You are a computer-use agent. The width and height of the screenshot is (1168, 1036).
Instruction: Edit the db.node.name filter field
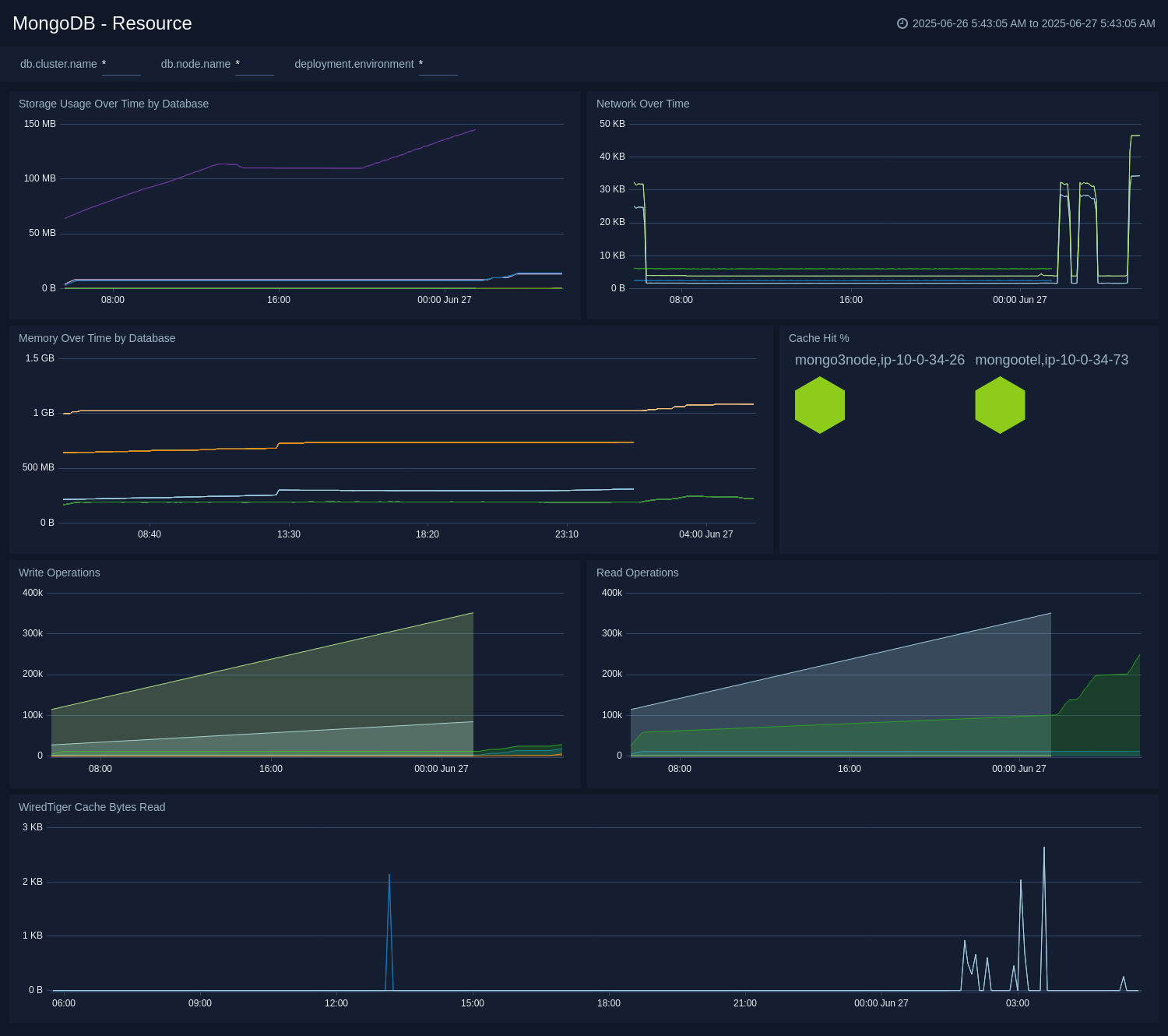(255, 65)
